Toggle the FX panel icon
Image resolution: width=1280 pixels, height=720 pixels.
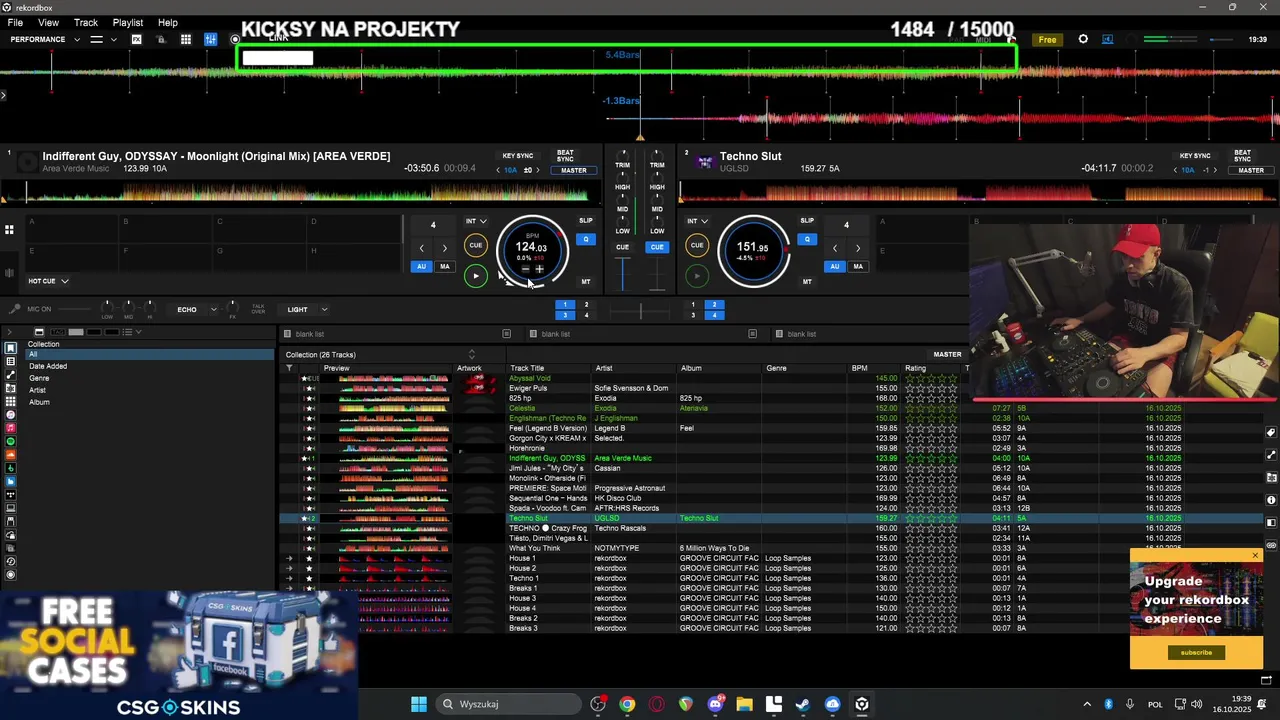tap(137, 40)
